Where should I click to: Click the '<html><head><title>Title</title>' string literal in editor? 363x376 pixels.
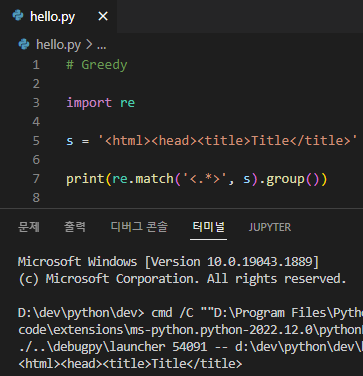(228, 141)
